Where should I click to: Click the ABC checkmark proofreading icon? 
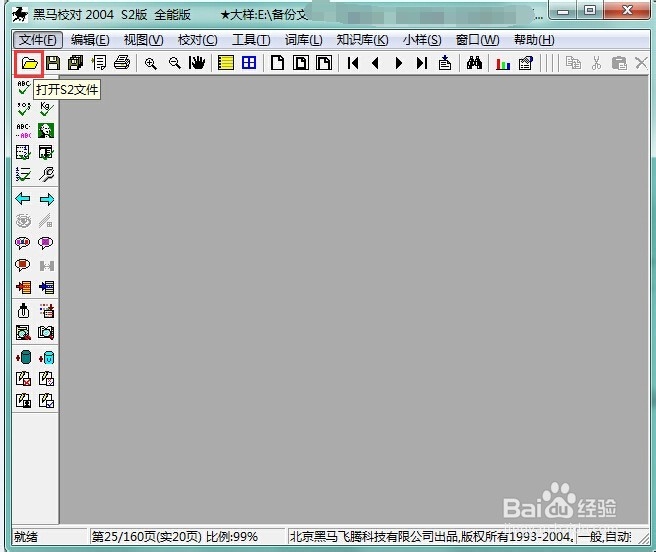(23, 87)
